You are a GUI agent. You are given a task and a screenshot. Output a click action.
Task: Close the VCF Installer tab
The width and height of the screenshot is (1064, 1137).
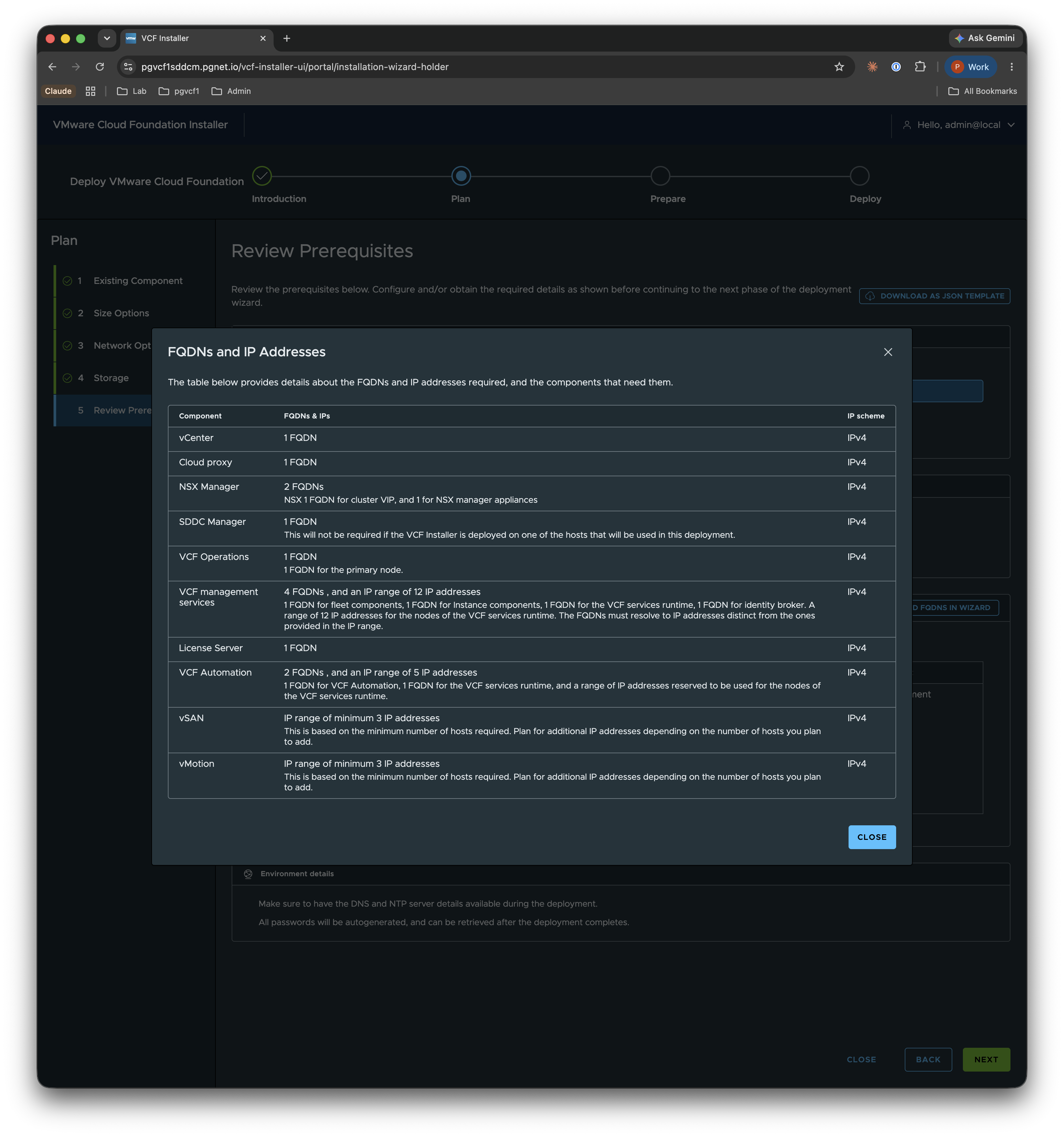pos(262,38)
